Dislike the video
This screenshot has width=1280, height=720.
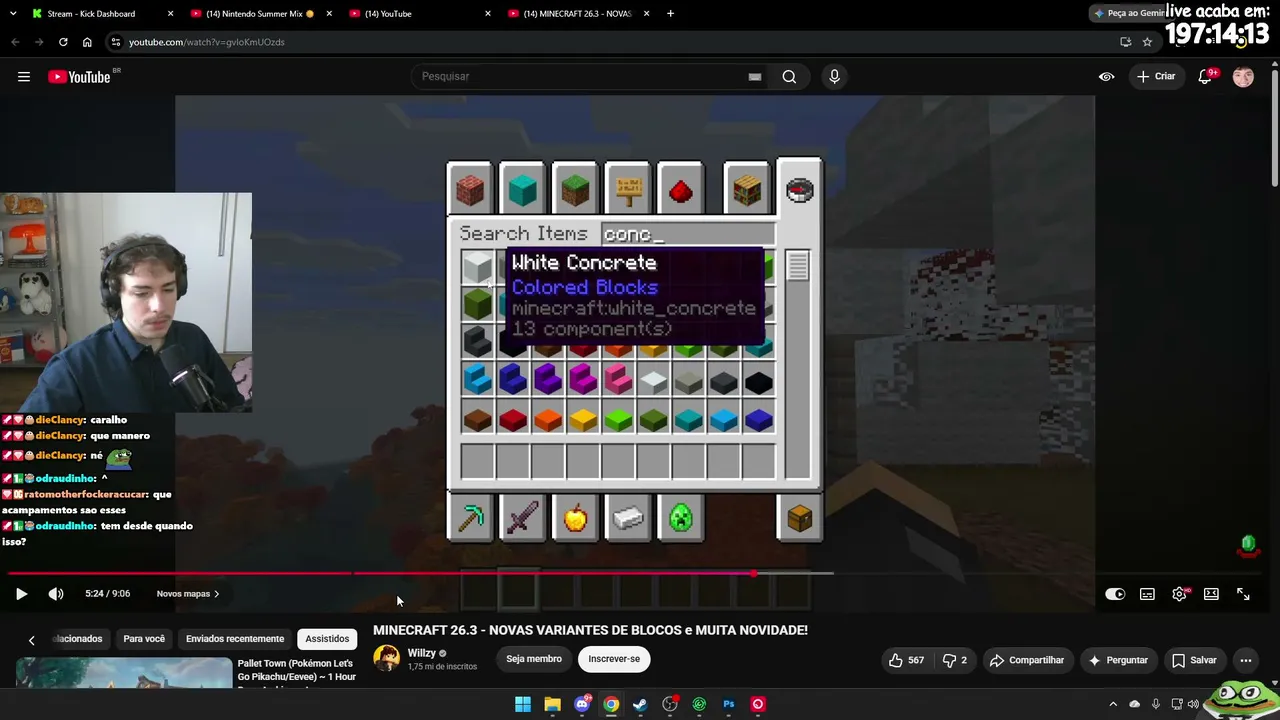956,660
